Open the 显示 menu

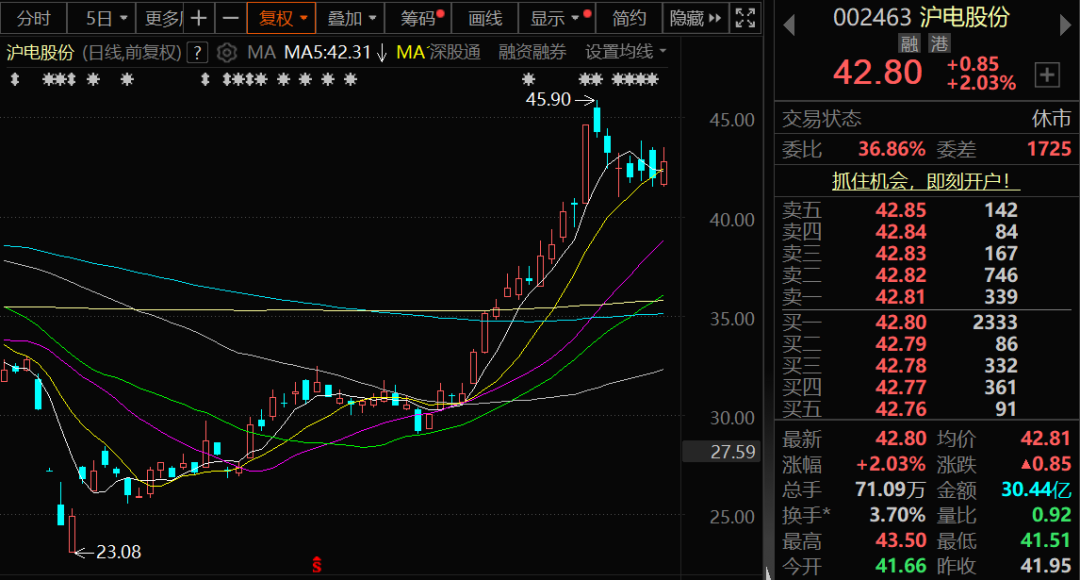pyautogui.click(x=556, y=18)
